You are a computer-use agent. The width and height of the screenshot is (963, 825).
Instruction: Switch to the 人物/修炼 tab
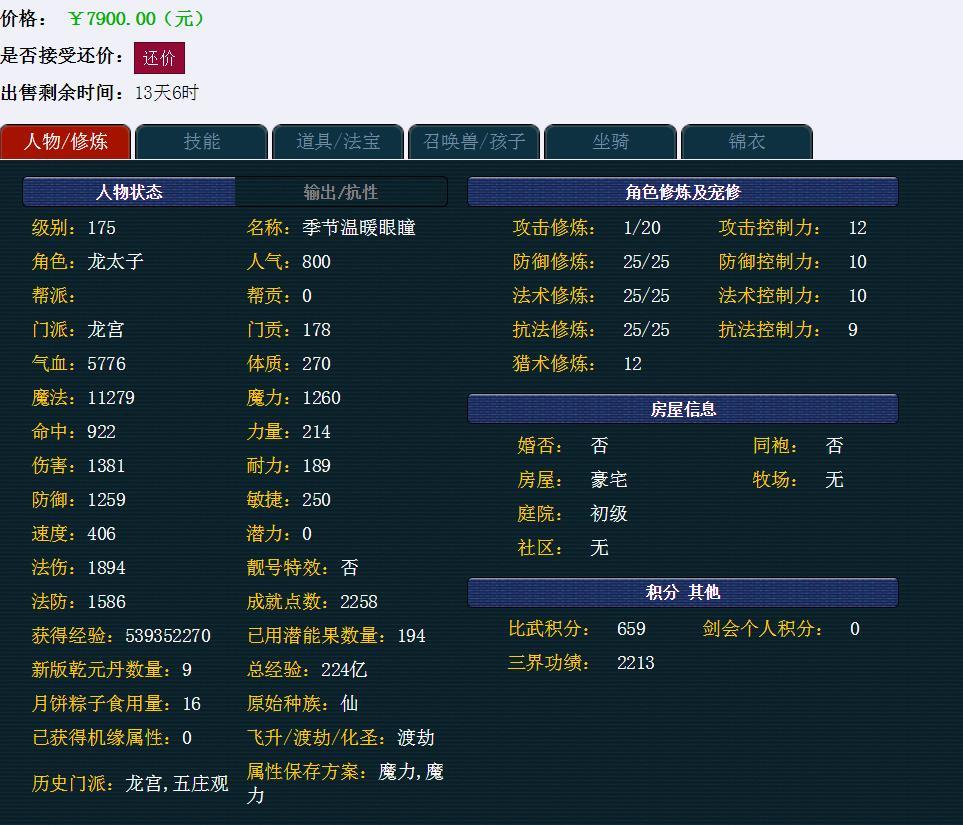[x=66, y=142]
